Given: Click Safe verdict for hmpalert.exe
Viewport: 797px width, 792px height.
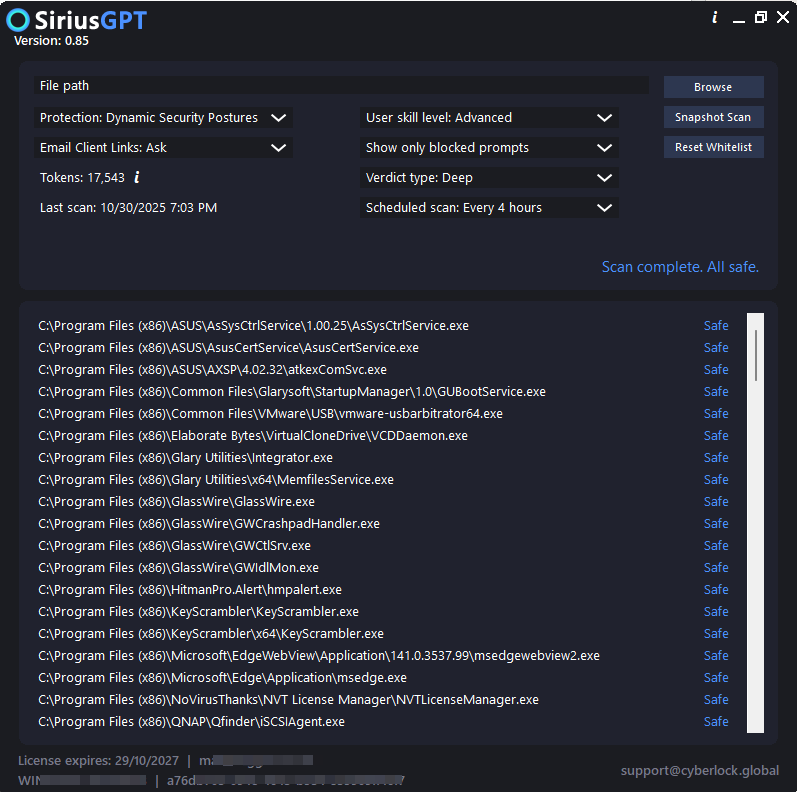Looking at the screenshot, I should tap(716, 590).
